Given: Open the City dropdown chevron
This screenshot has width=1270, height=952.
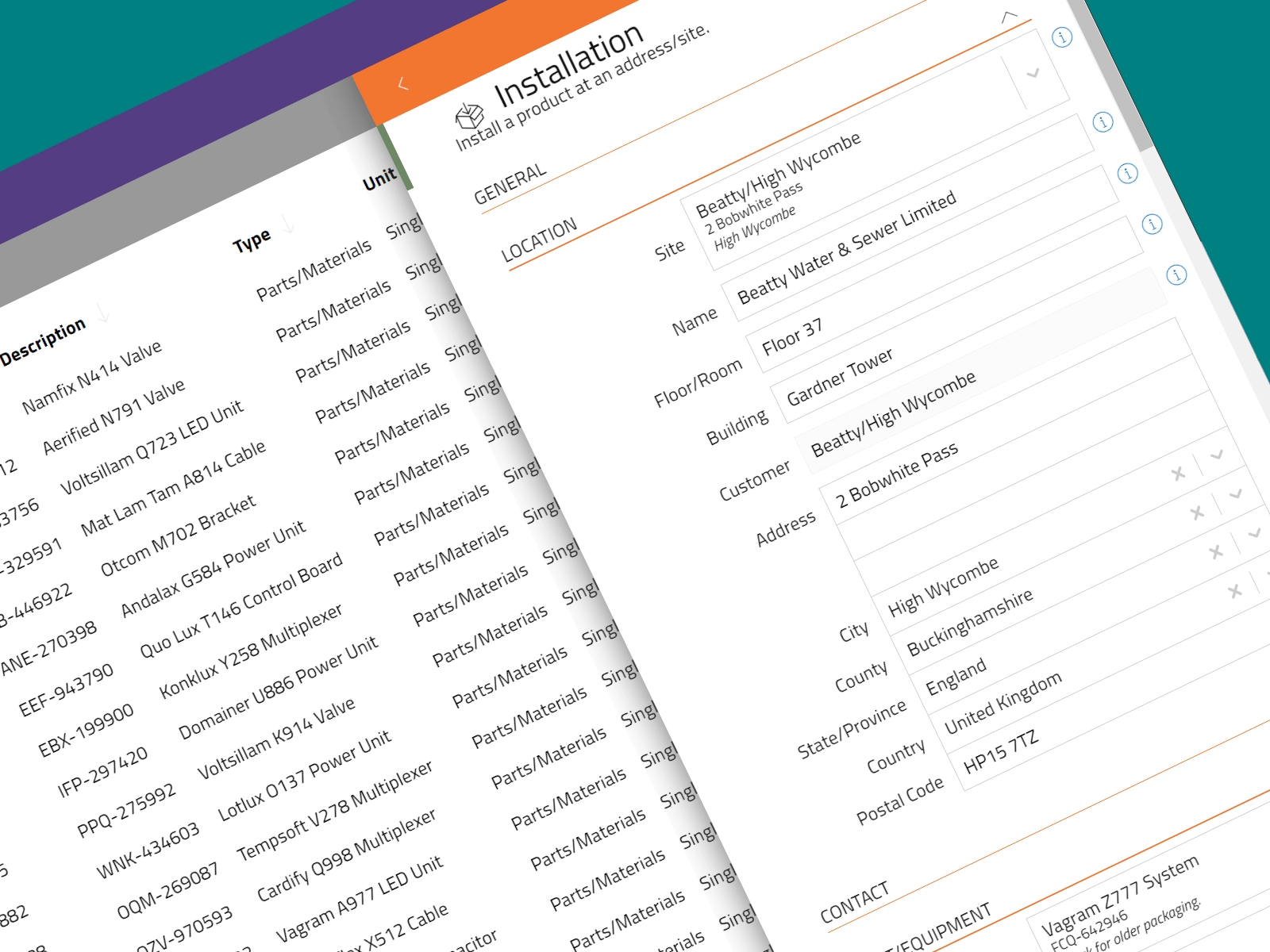Looking at the screenshot, I should pos(1217,455).
